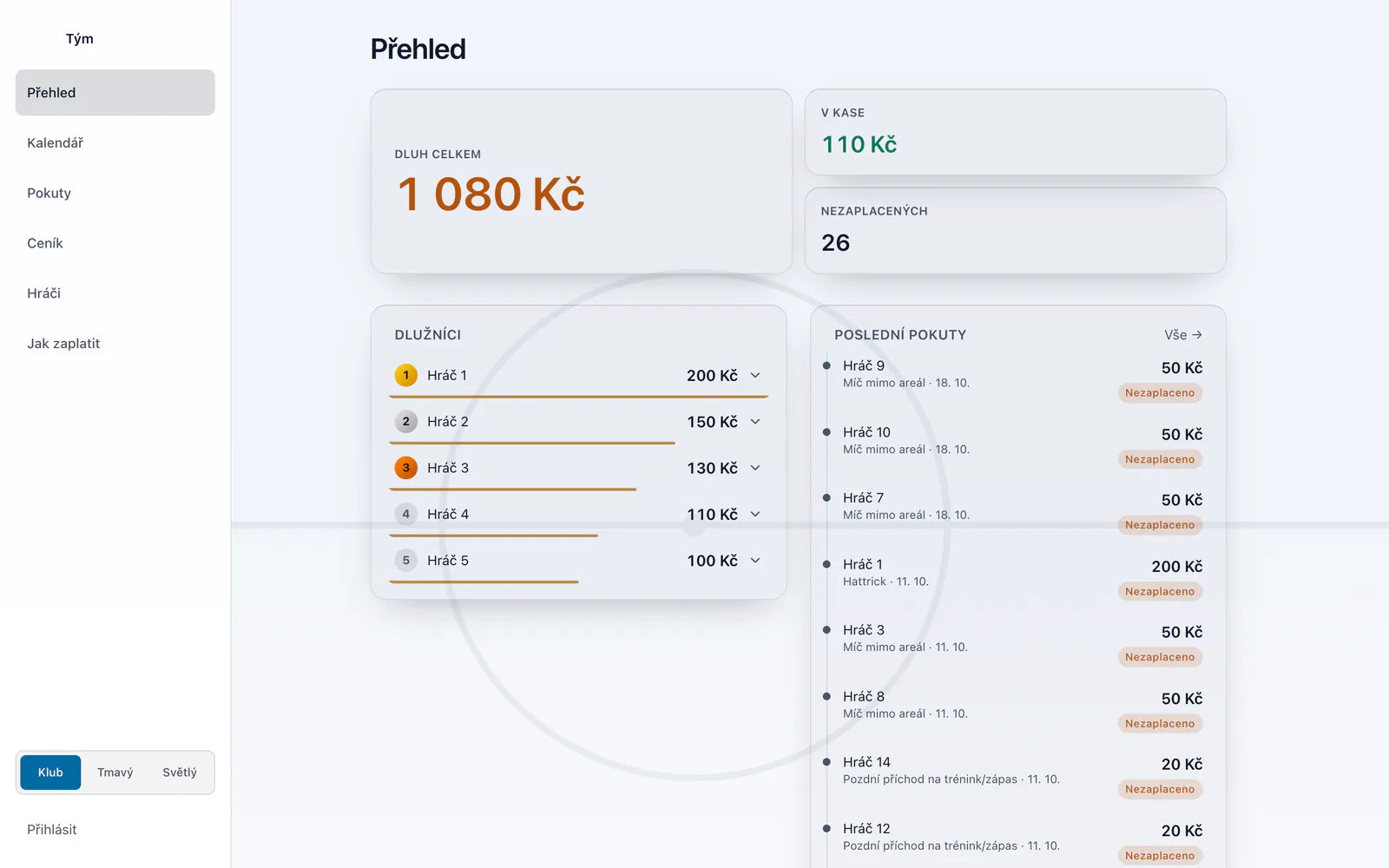Viewport: 1389px width, 868px height.
Task: Expand Hráč 4 debtor details chevron
Action: pos(755,514)
